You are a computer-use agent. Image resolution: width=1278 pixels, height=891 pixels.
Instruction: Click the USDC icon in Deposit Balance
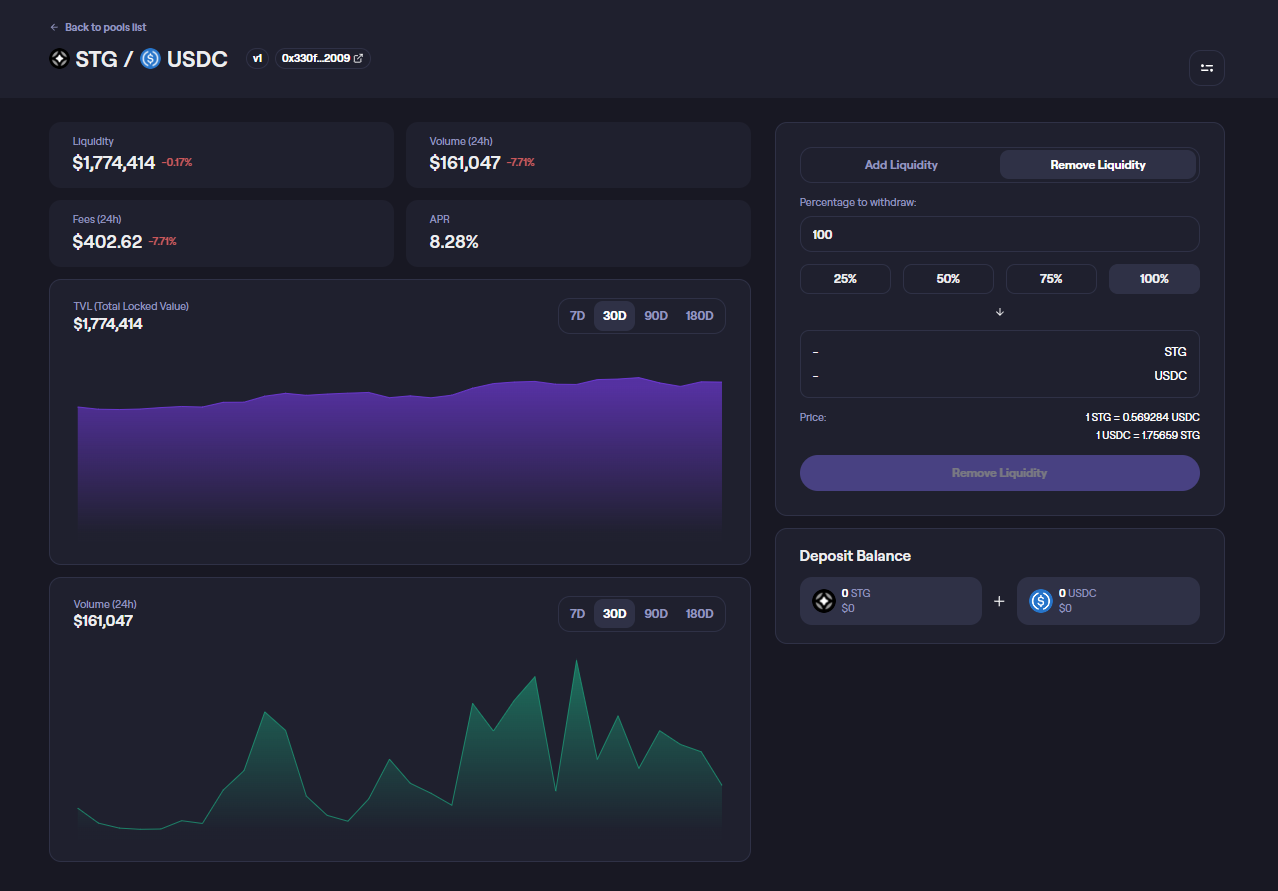click(x=1041, y=601)
